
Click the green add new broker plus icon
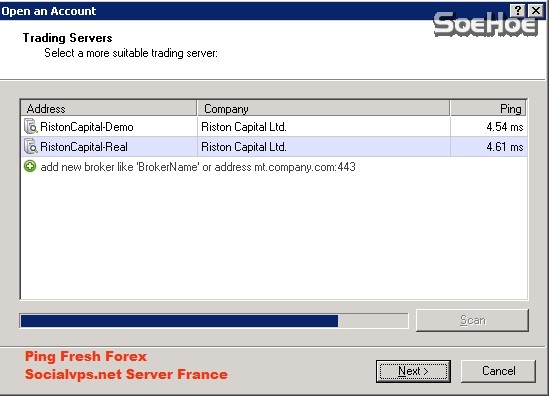[30, 166]
